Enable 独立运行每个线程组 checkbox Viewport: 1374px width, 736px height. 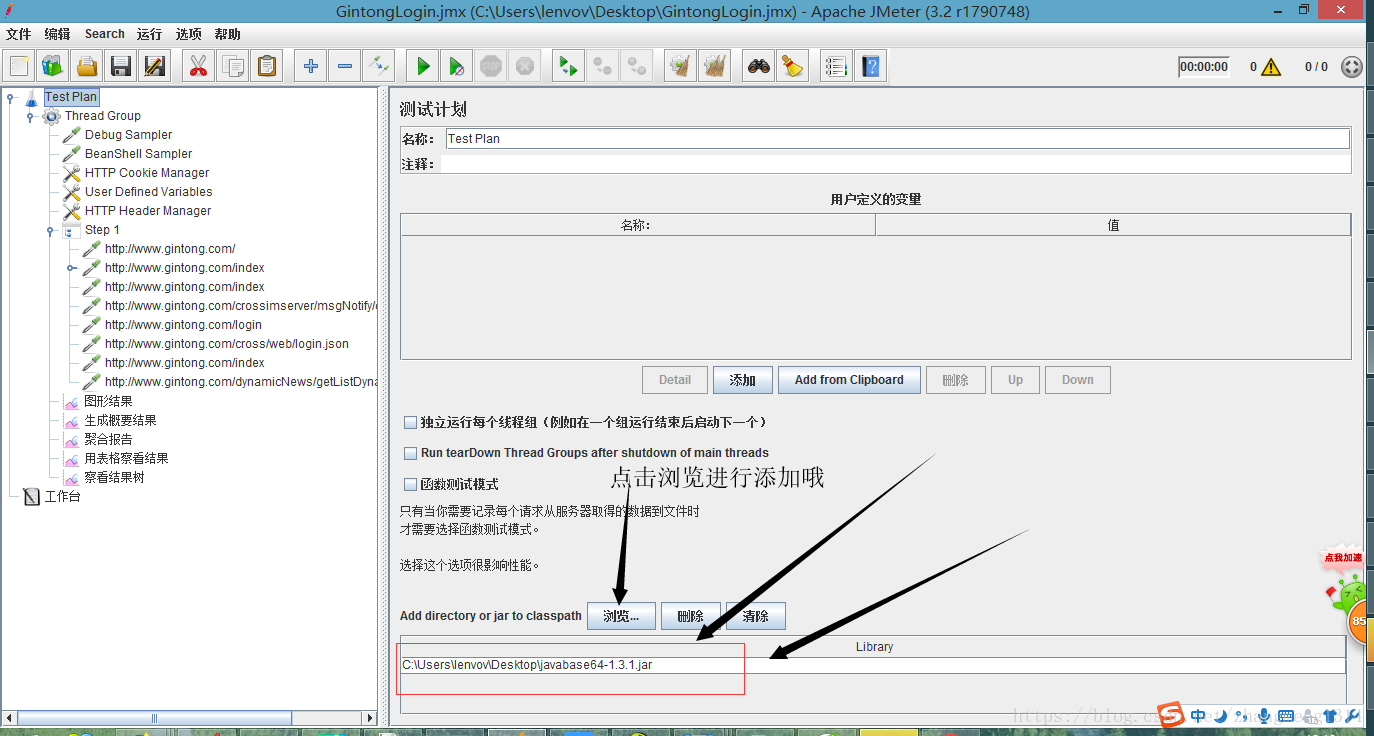410,423
